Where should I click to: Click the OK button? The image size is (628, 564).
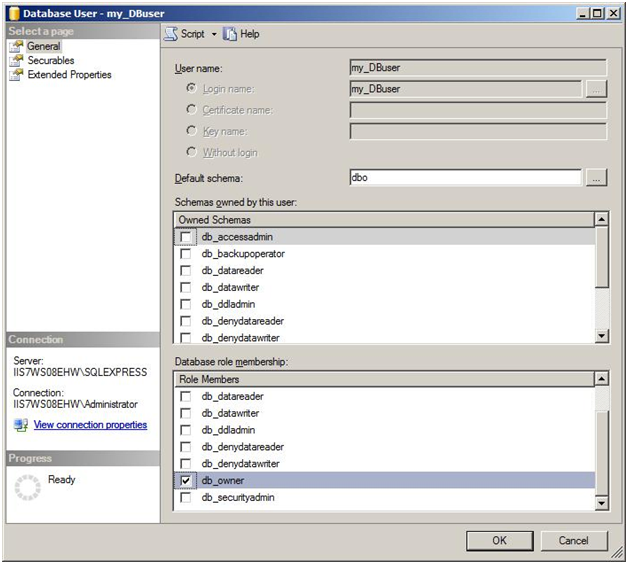[499, 541]
